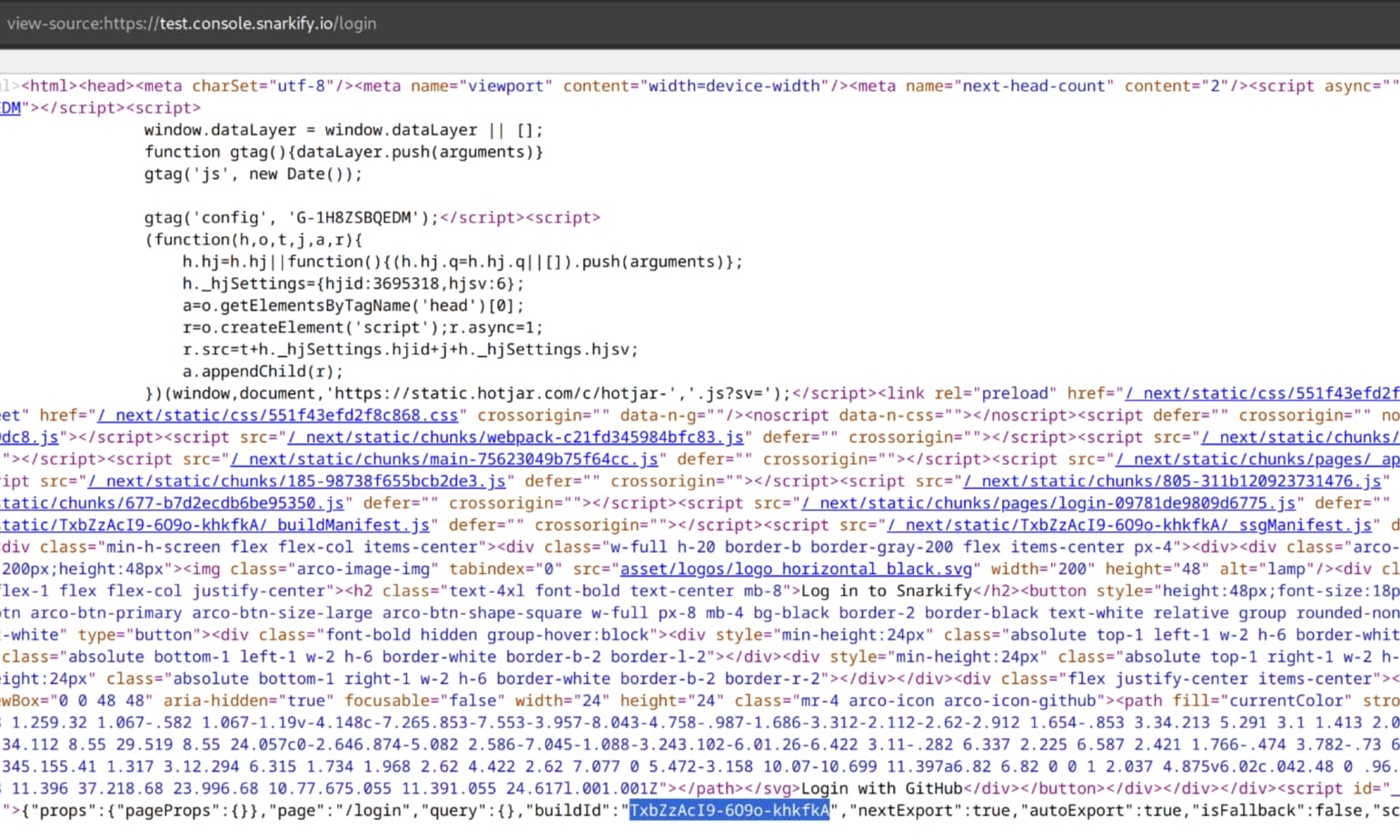Click the DM link near the top left
Viewport: 1400px width, 840px height.
pyautogui.click(x=9, y=107)
